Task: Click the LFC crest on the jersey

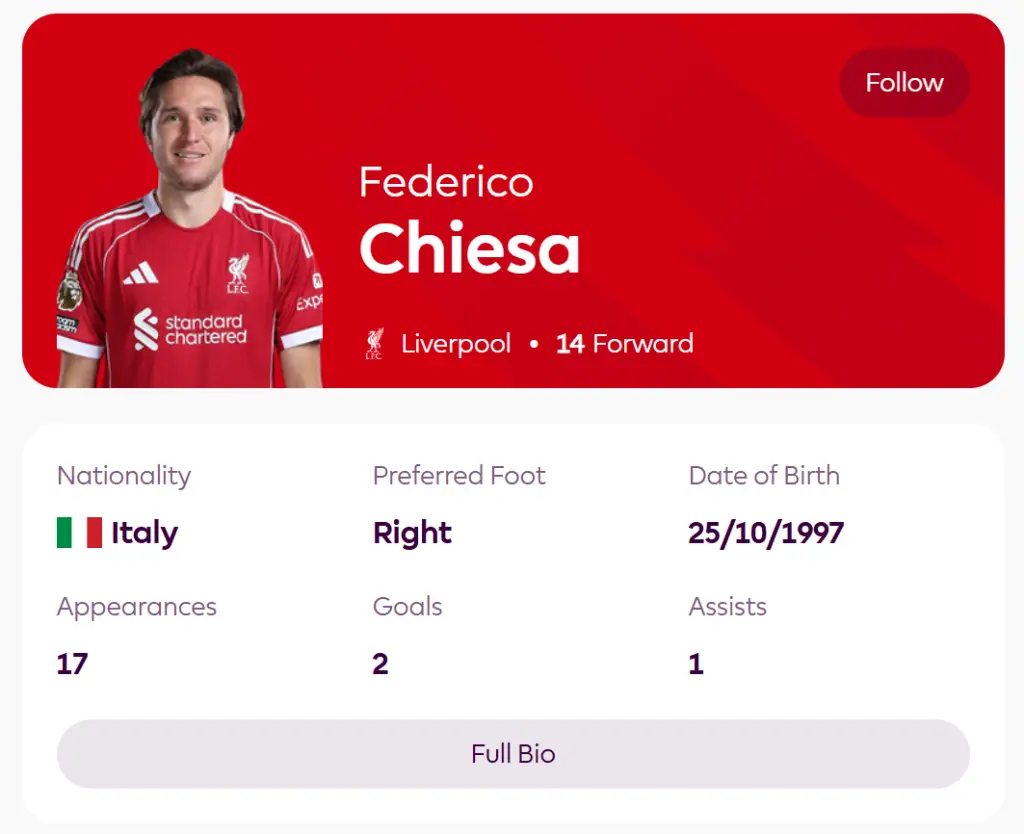Action: tap(238, 273)
